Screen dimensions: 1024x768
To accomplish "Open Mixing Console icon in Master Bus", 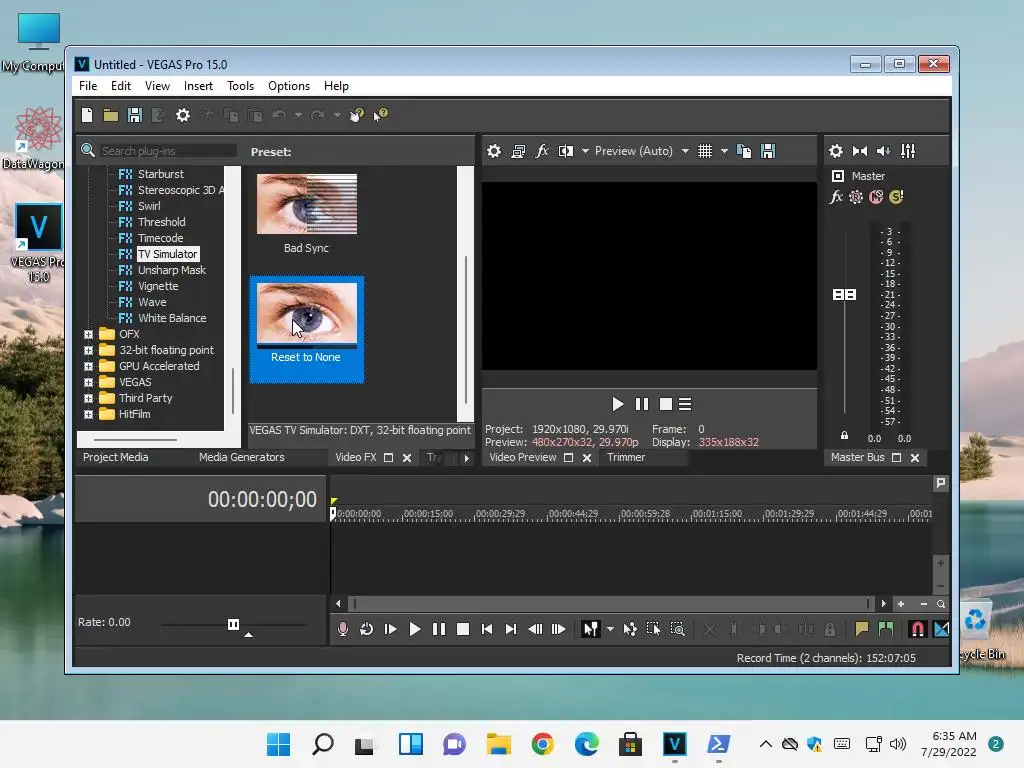I will click(x=908, y=152).
